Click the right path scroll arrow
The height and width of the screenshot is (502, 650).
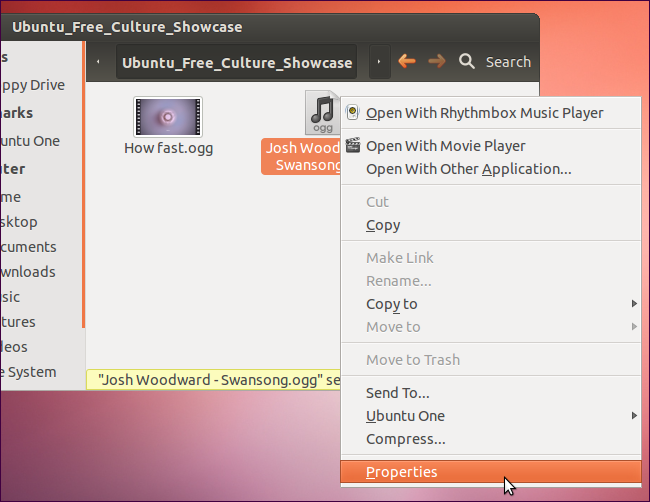[x=379, y=62]
